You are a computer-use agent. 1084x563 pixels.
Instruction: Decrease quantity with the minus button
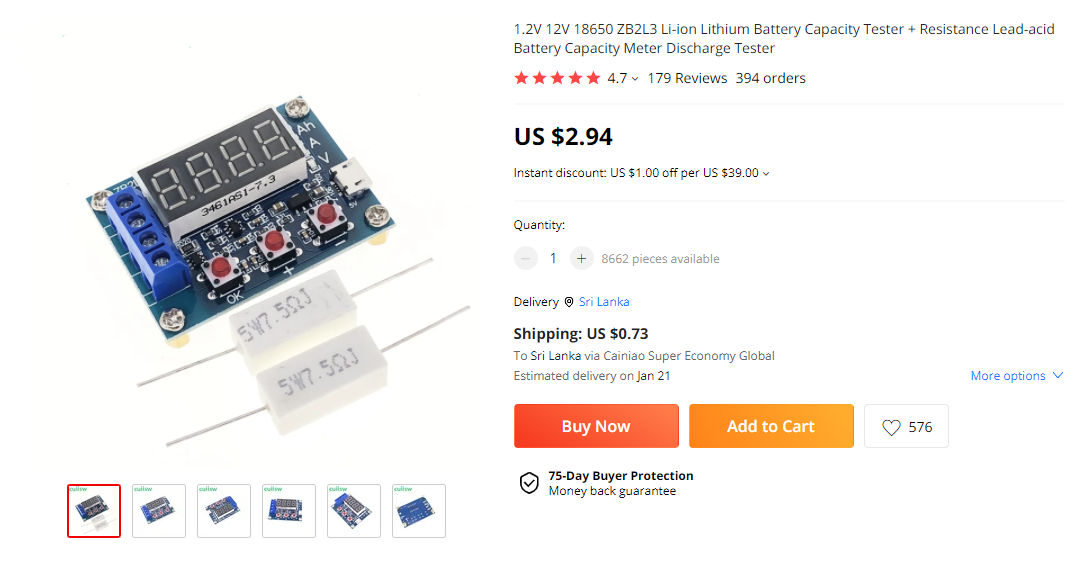point(525,259)
